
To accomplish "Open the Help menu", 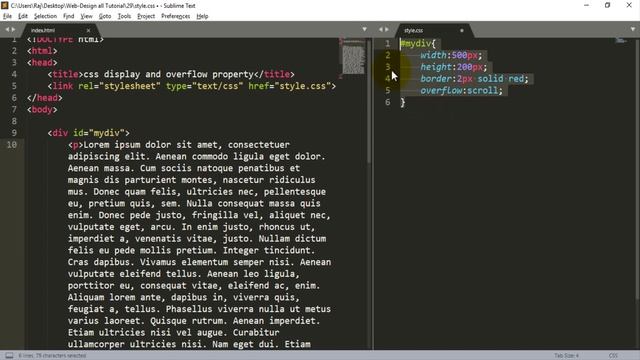I will [202, 16].
